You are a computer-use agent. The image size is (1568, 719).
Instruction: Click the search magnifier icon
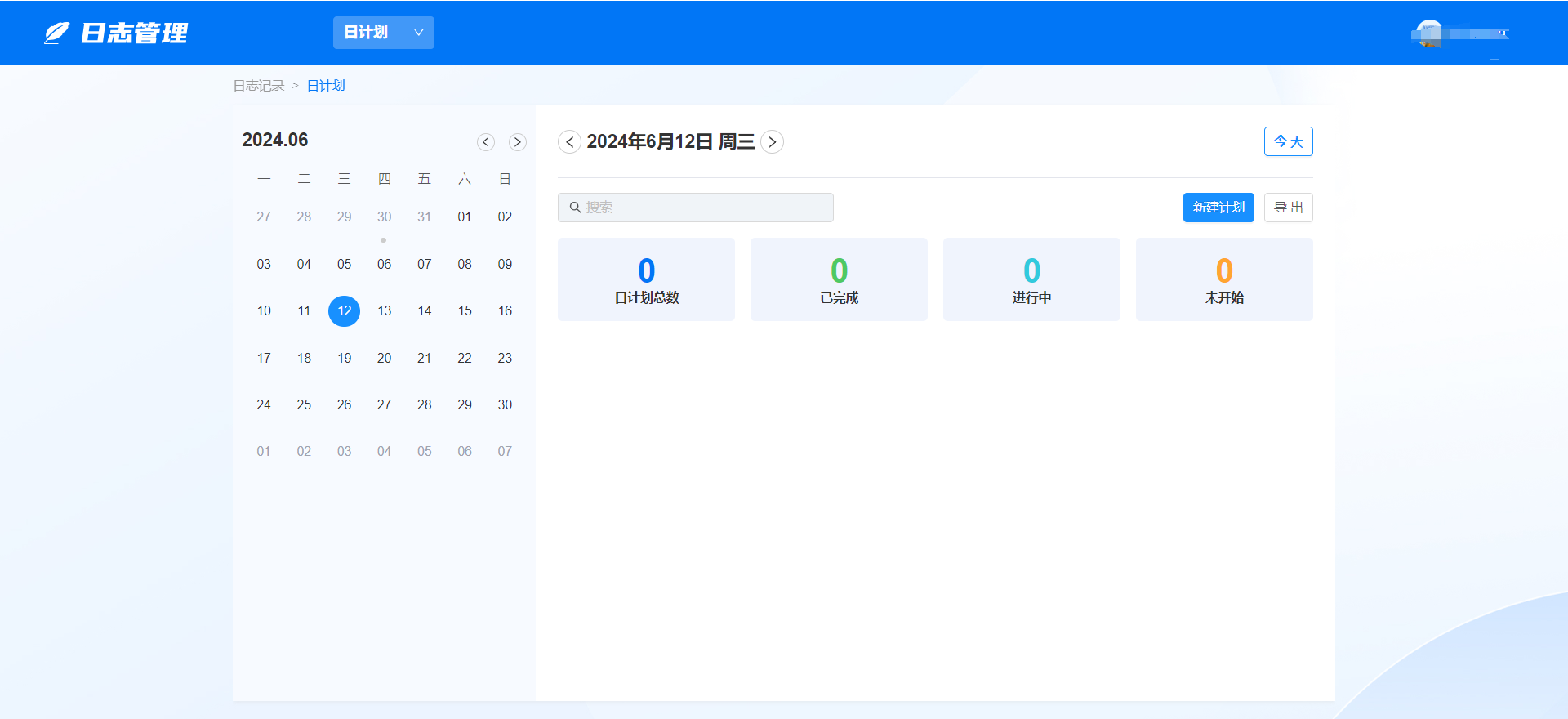coord(576,208)
